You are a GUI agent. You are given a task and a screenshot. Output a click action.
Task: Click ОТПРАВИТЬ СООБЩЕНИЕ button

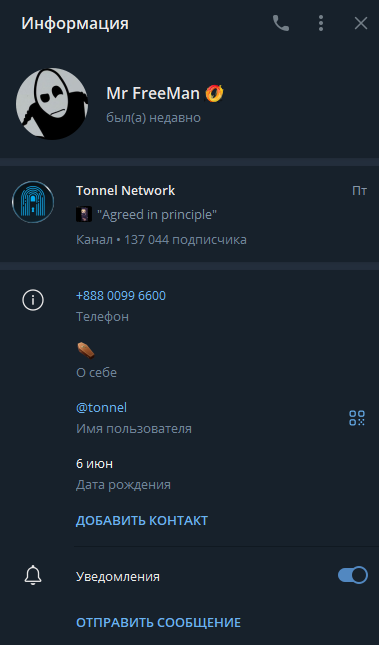pos(158,622)
